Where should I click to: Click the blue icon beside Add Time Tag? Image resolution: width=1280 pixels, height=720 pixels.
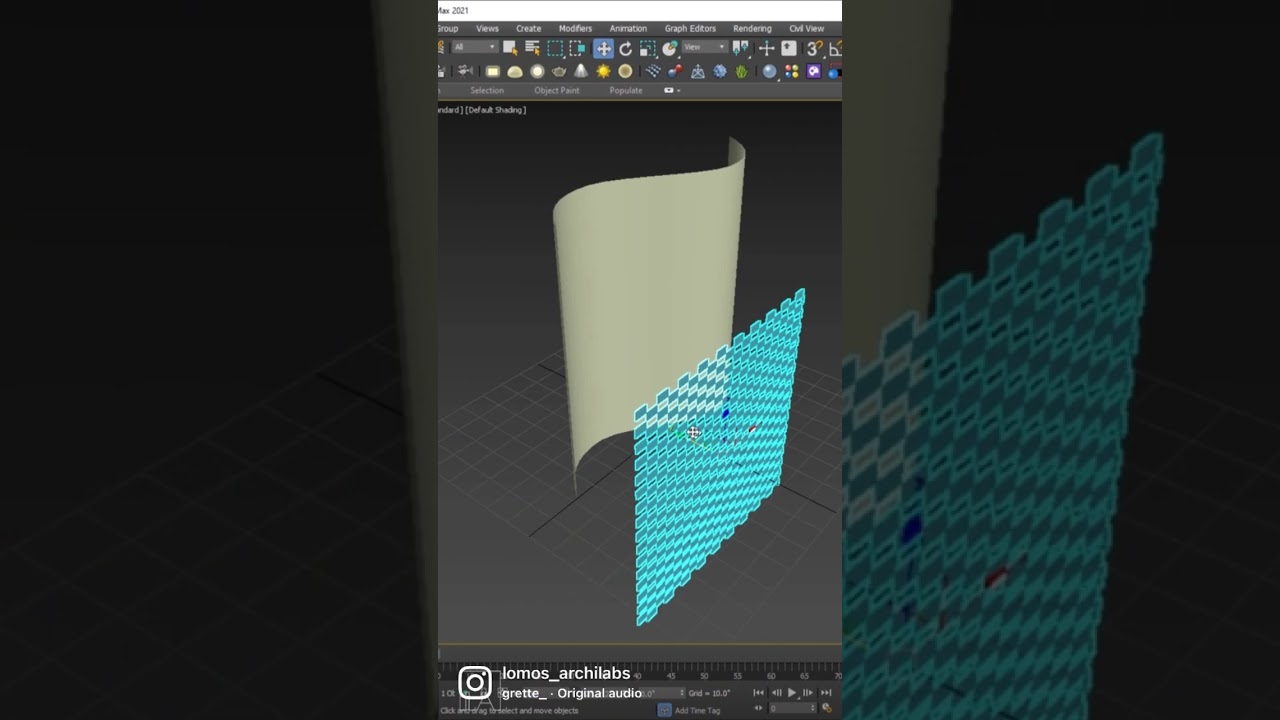point(664,710)
